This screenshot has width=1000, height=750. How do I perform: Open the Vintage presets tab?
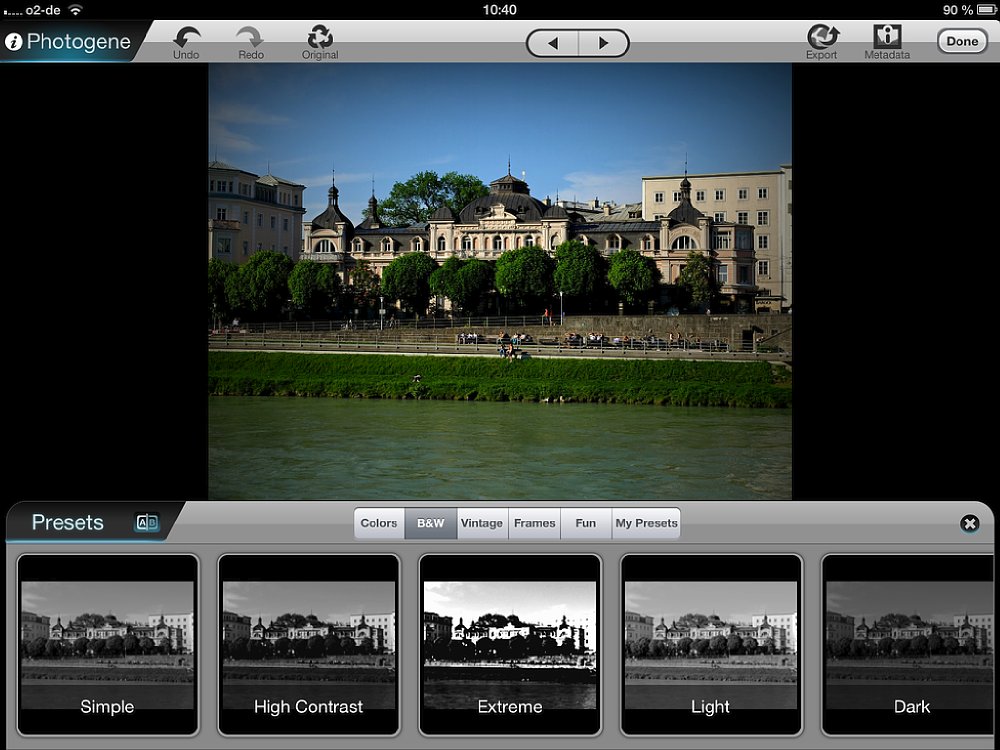482,523
